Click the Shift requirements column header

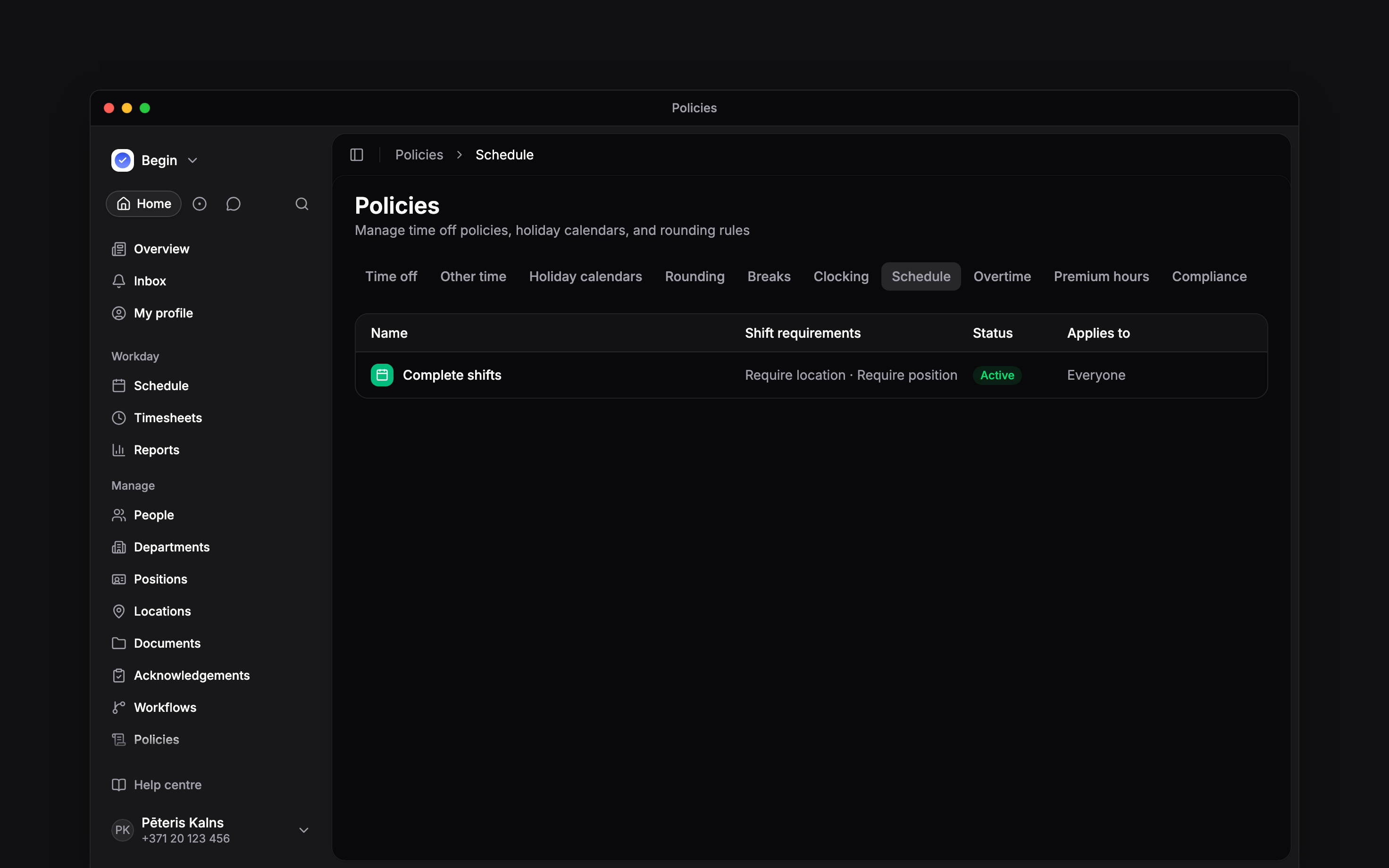(803, 334)
